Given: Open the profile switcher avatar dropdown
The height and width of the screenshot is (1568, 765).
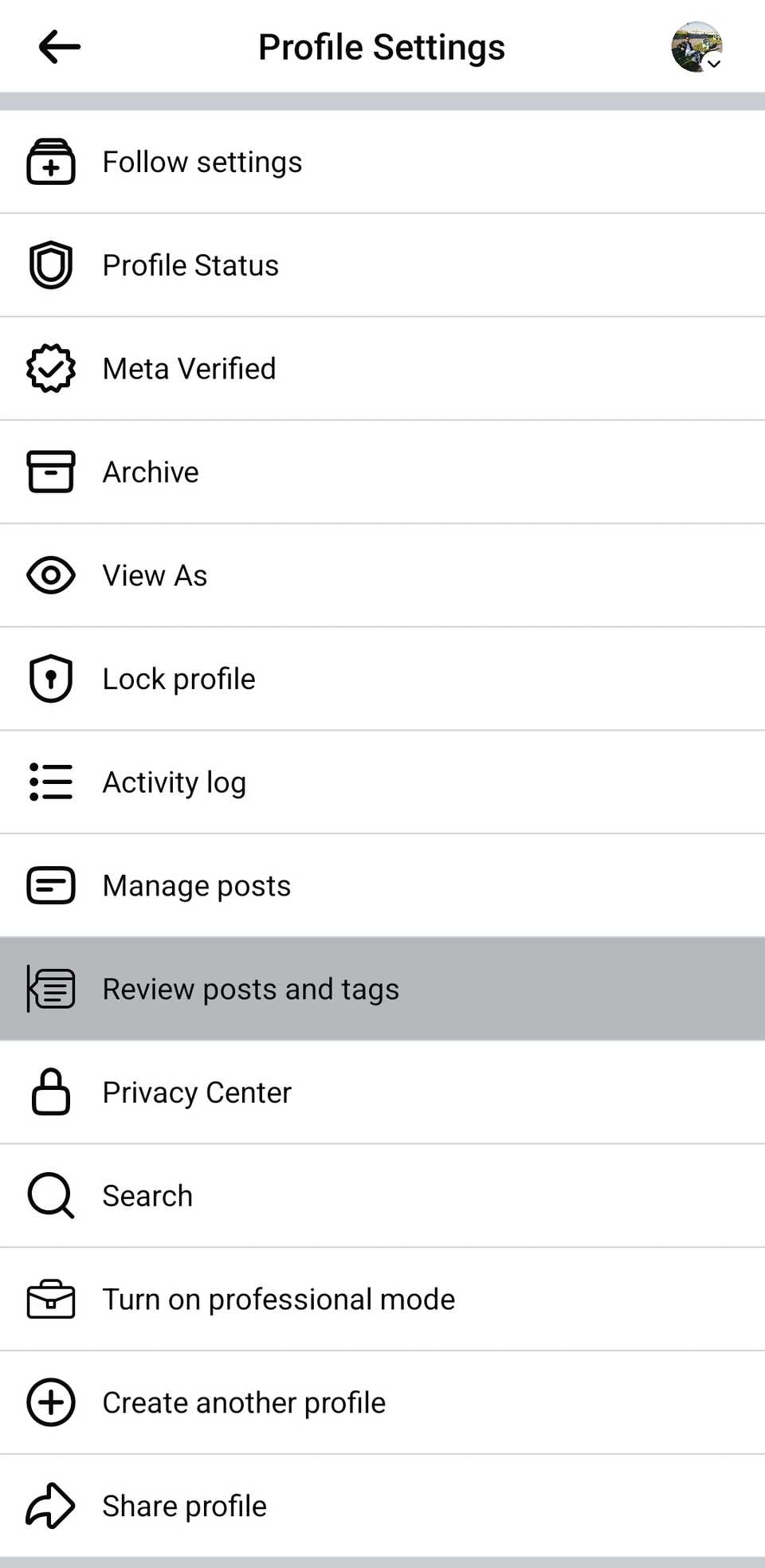Looking at the screenshot, I should [697, 47].
